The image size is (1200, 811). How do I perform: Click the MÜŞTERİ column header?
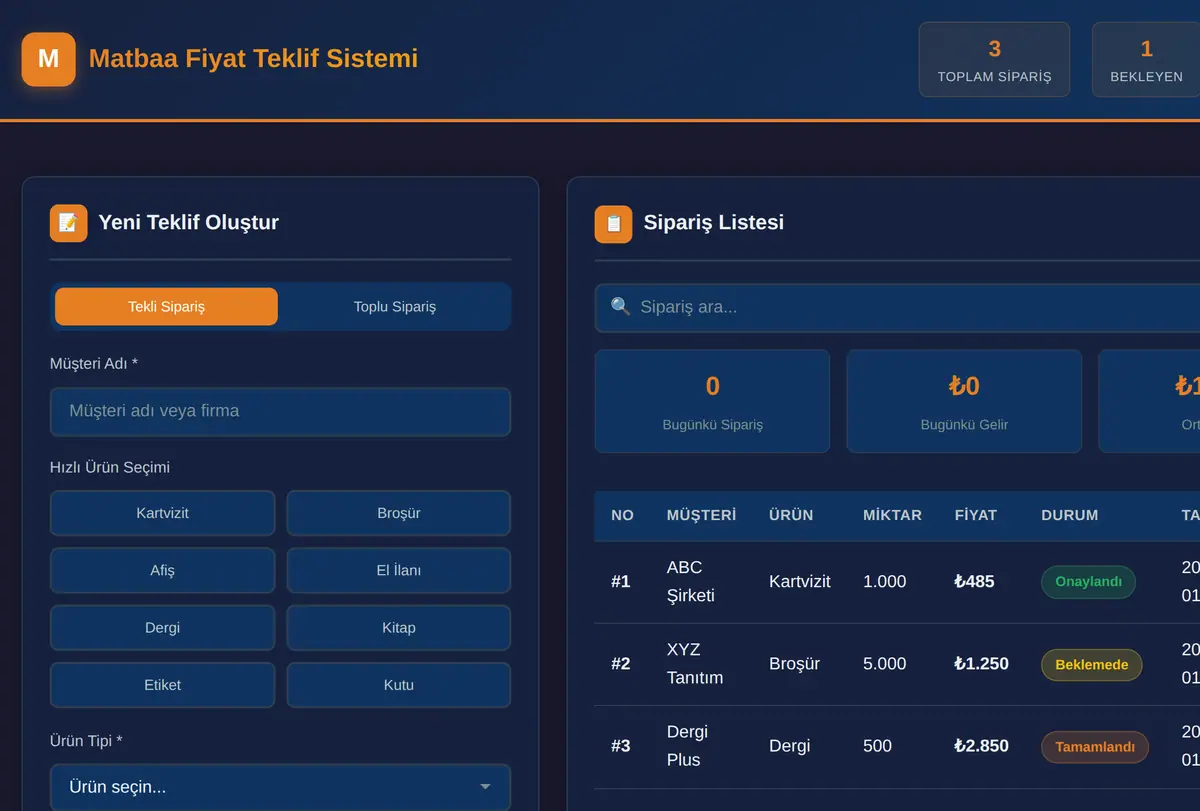click(x=701, y=516)
